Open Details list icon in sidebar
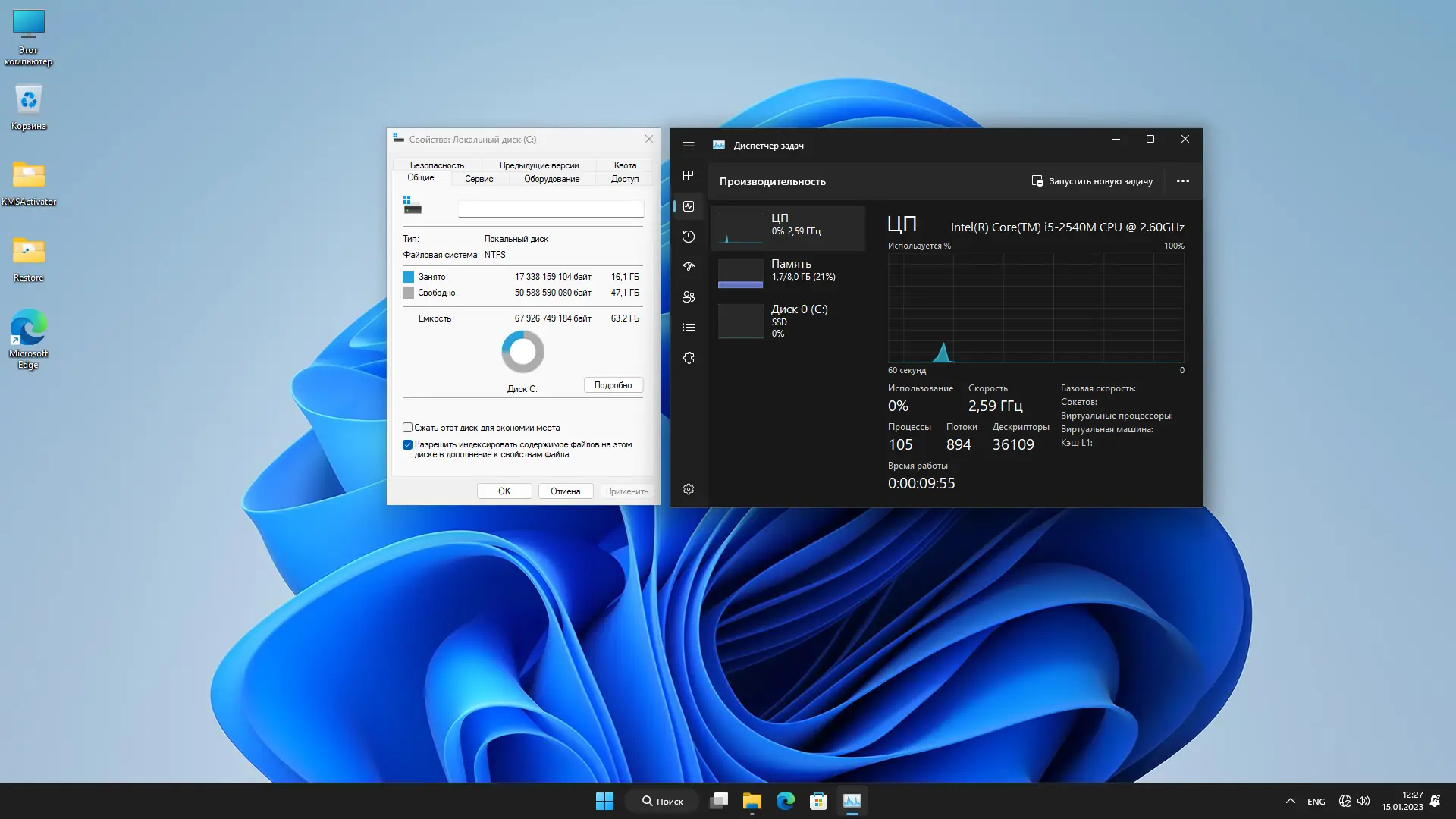 click(688, 327)
